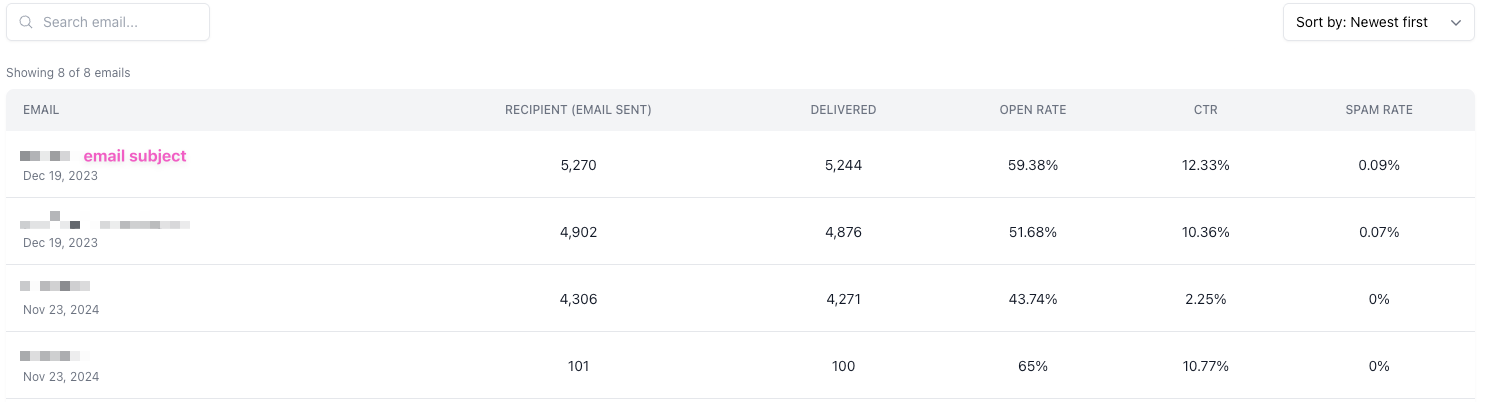Click the 5,270 recipients sent value
This screenshot has width=1488, height=402.
pyautogui.click(x=578, y=165)
